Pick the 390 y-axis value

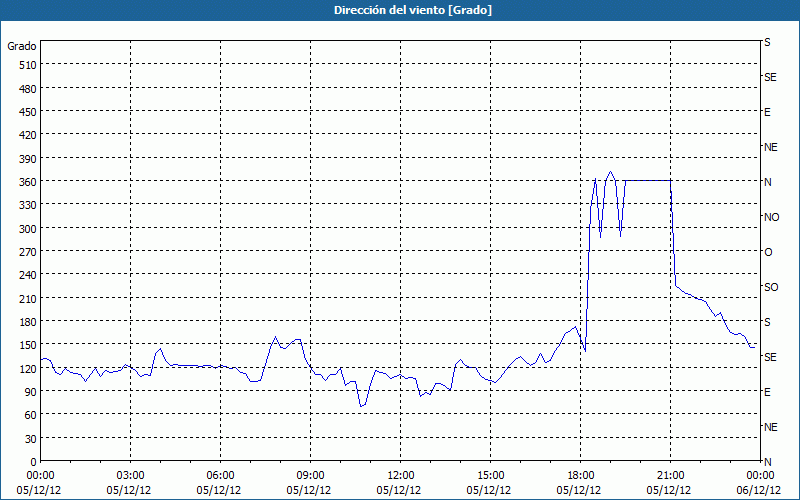pyautogui.click(x=28, y=159)
